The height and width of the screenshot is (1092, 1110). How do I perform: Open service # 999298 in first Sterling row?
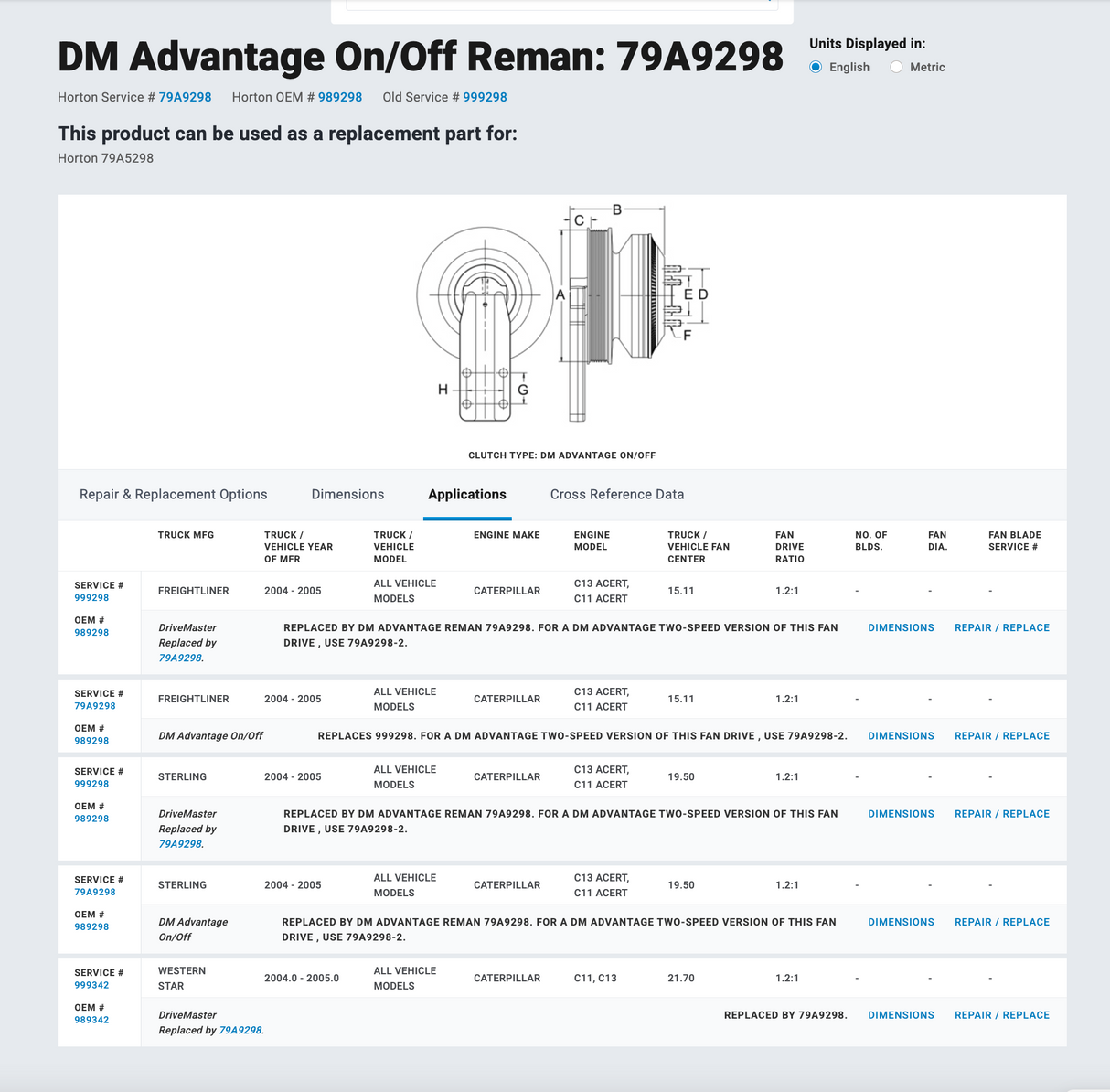point(91,784)
